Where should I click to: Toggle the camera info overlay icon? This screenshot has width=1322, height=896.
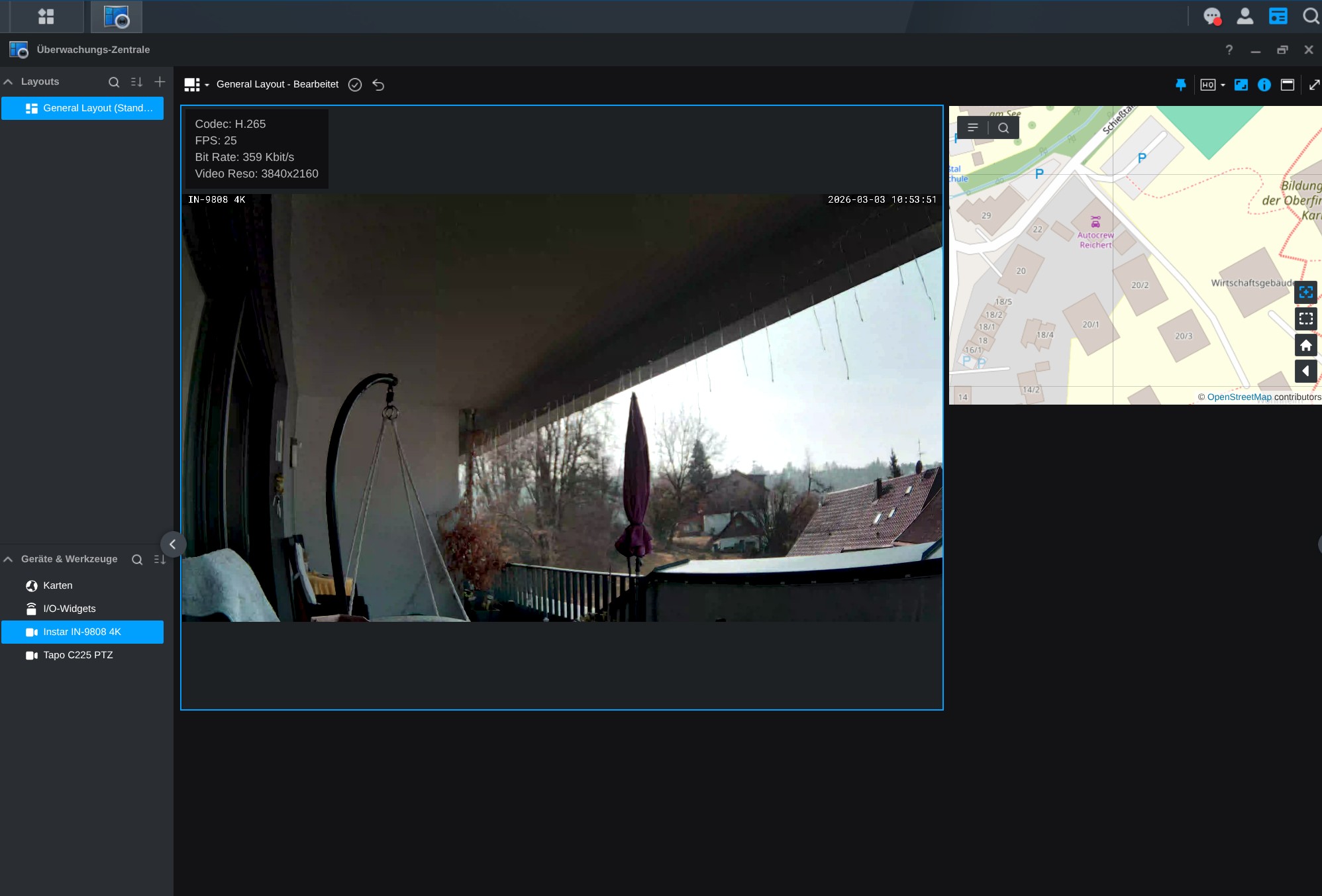pos(1264,85)
